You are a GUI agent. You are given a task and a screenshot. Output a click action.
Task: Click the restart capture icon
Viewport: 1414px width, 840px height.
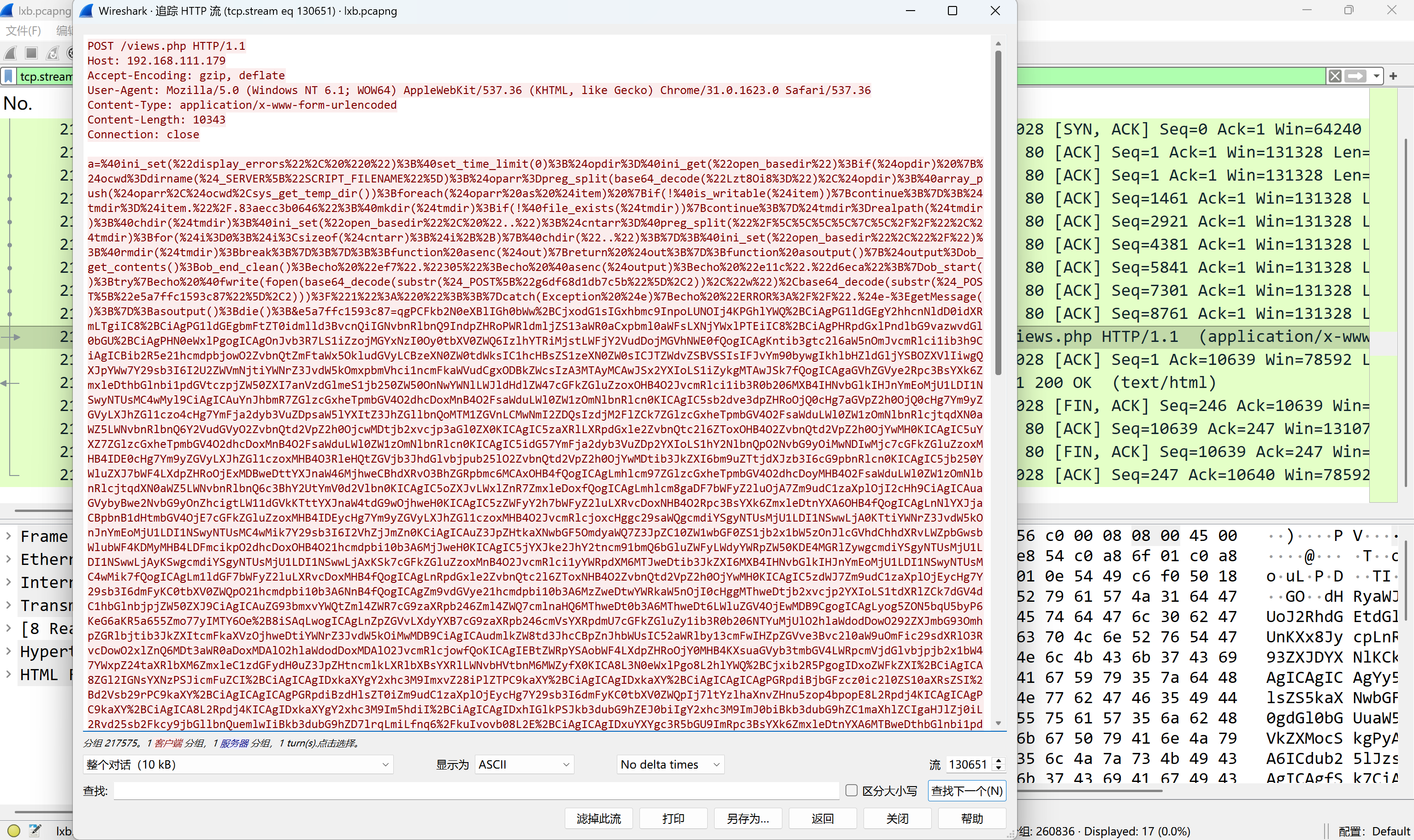point(52,53)
